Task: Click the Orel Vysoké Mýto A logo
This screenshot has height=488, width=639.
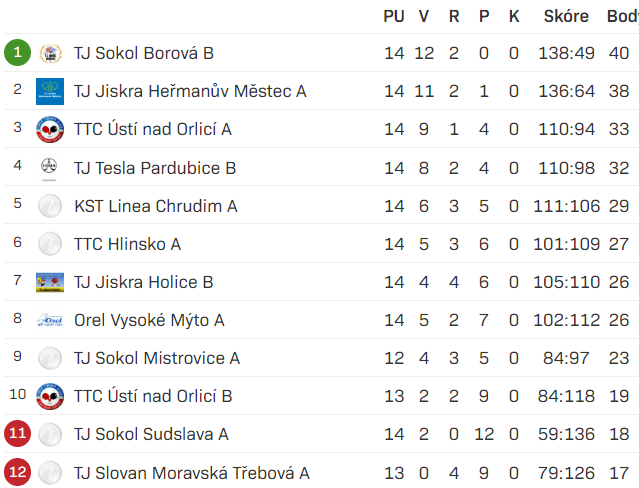Action: [50, 320]
